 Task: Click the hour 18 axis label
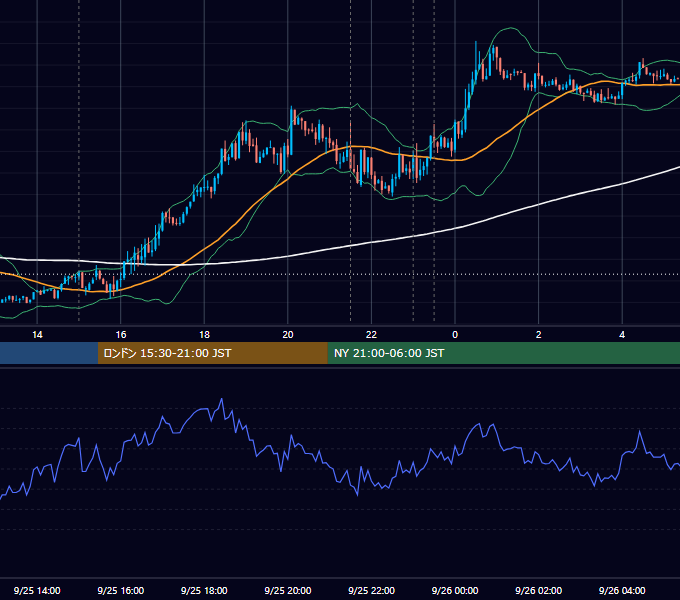pos(204,335)
